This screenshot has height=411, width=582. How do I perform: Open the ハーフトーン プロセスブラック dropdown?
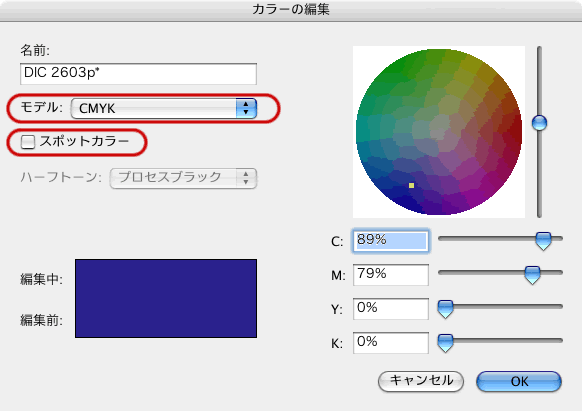tap(183, 178)
